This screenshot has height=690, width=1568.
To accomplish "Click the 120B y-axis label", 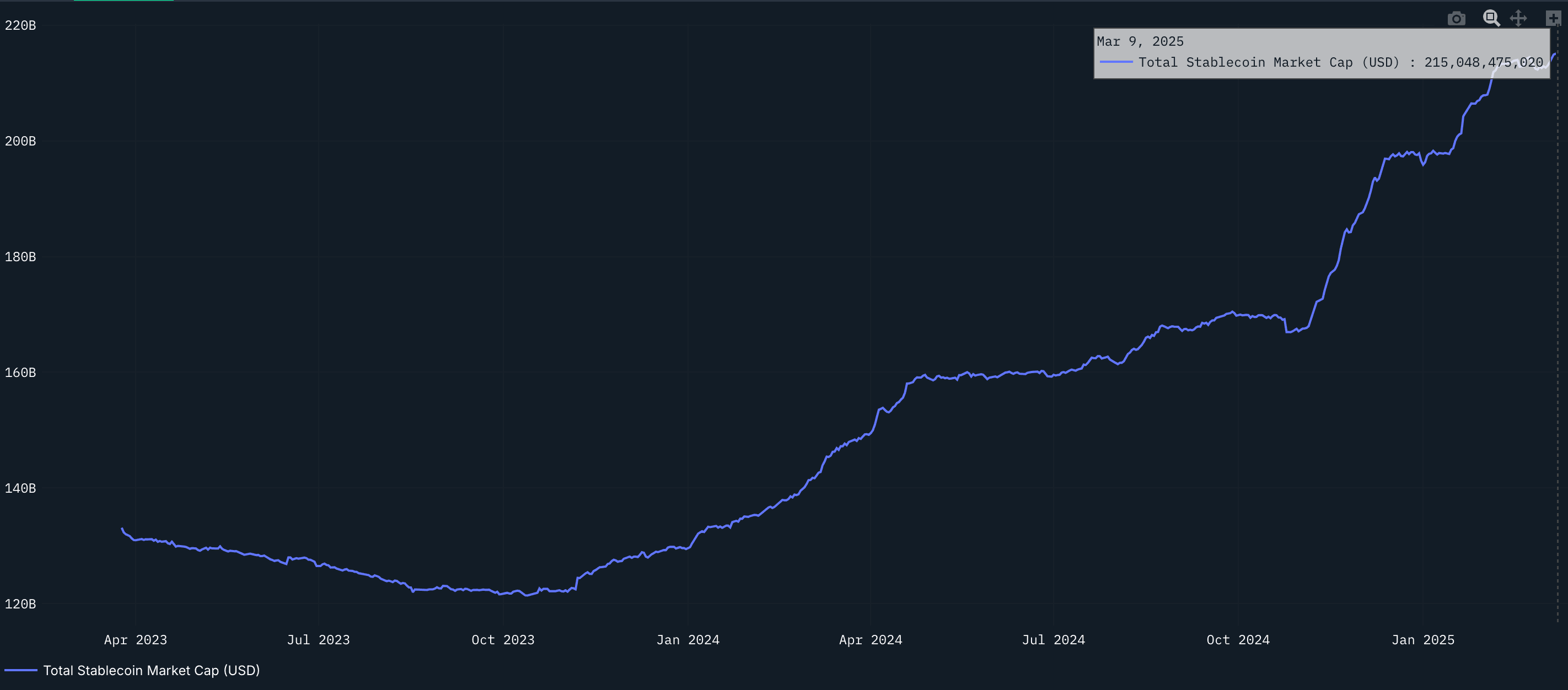I will pos(20,603).
